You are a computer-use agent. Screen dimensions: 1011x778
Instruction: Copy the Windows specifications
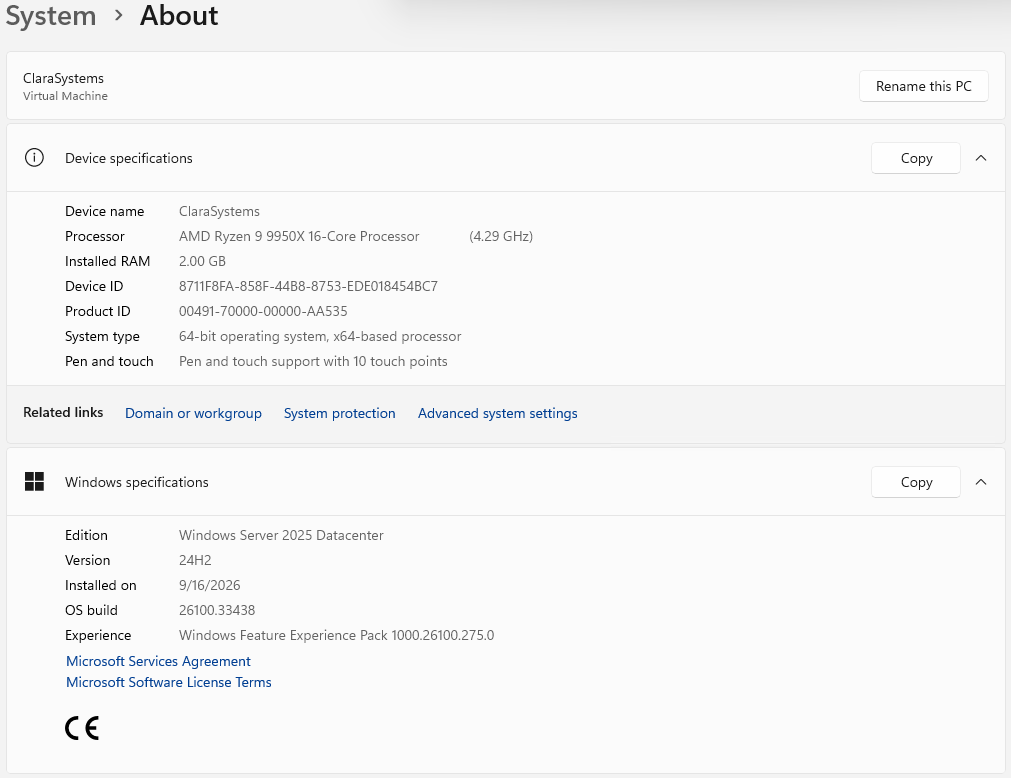click(x=916, y=482)
